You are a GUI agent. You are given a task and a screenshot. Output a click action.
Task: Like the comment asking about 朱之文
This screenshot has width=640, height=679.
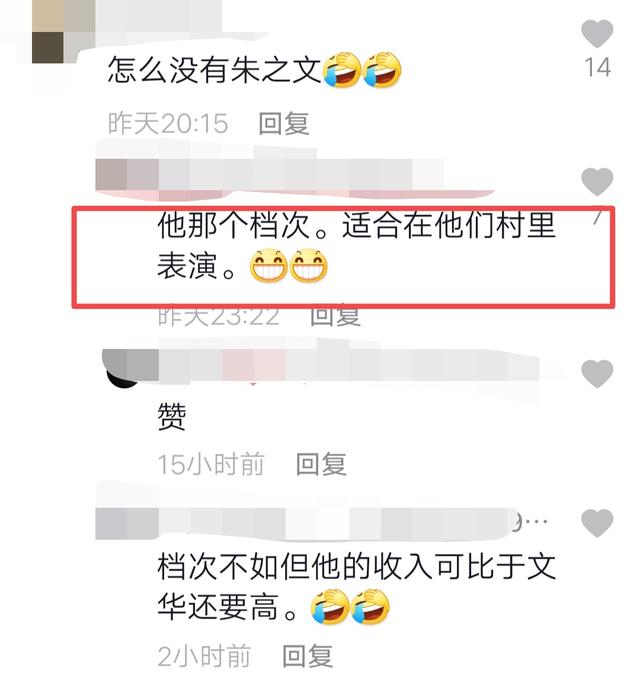pyautogui.click(x=597, y=33)
